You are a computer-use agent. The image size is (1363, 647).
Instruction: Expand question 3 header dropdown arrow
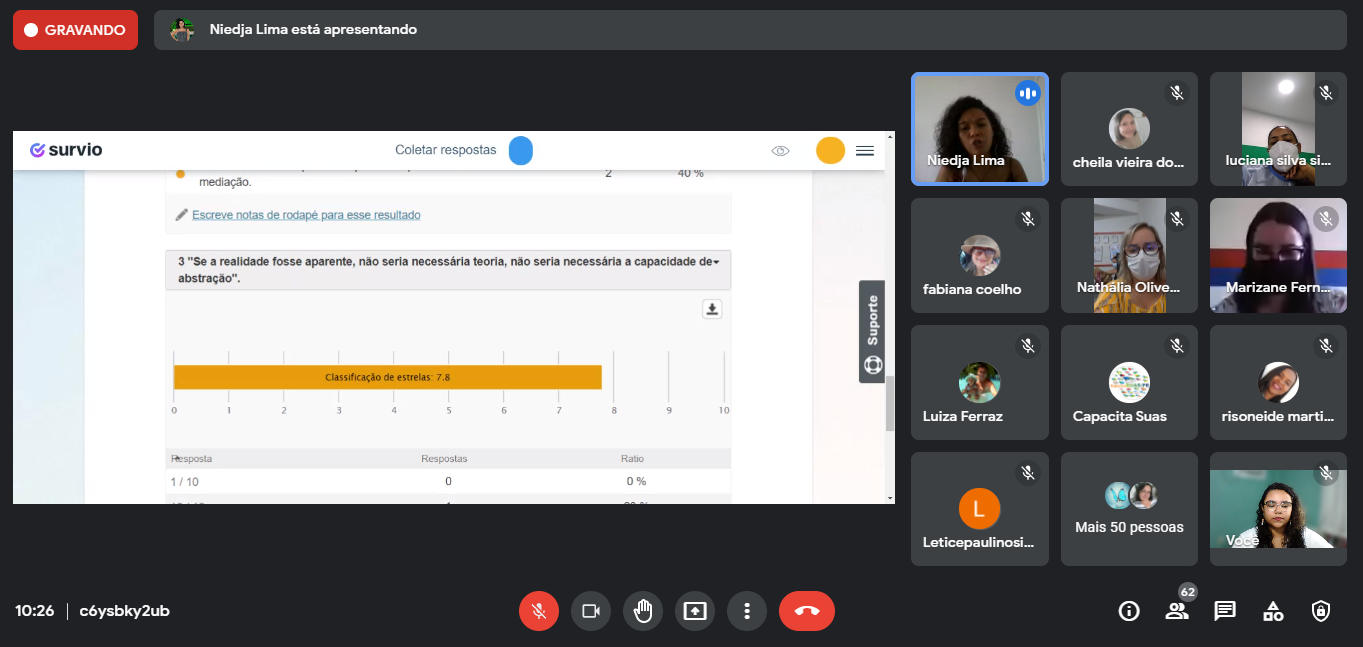(x=716, y=262)
